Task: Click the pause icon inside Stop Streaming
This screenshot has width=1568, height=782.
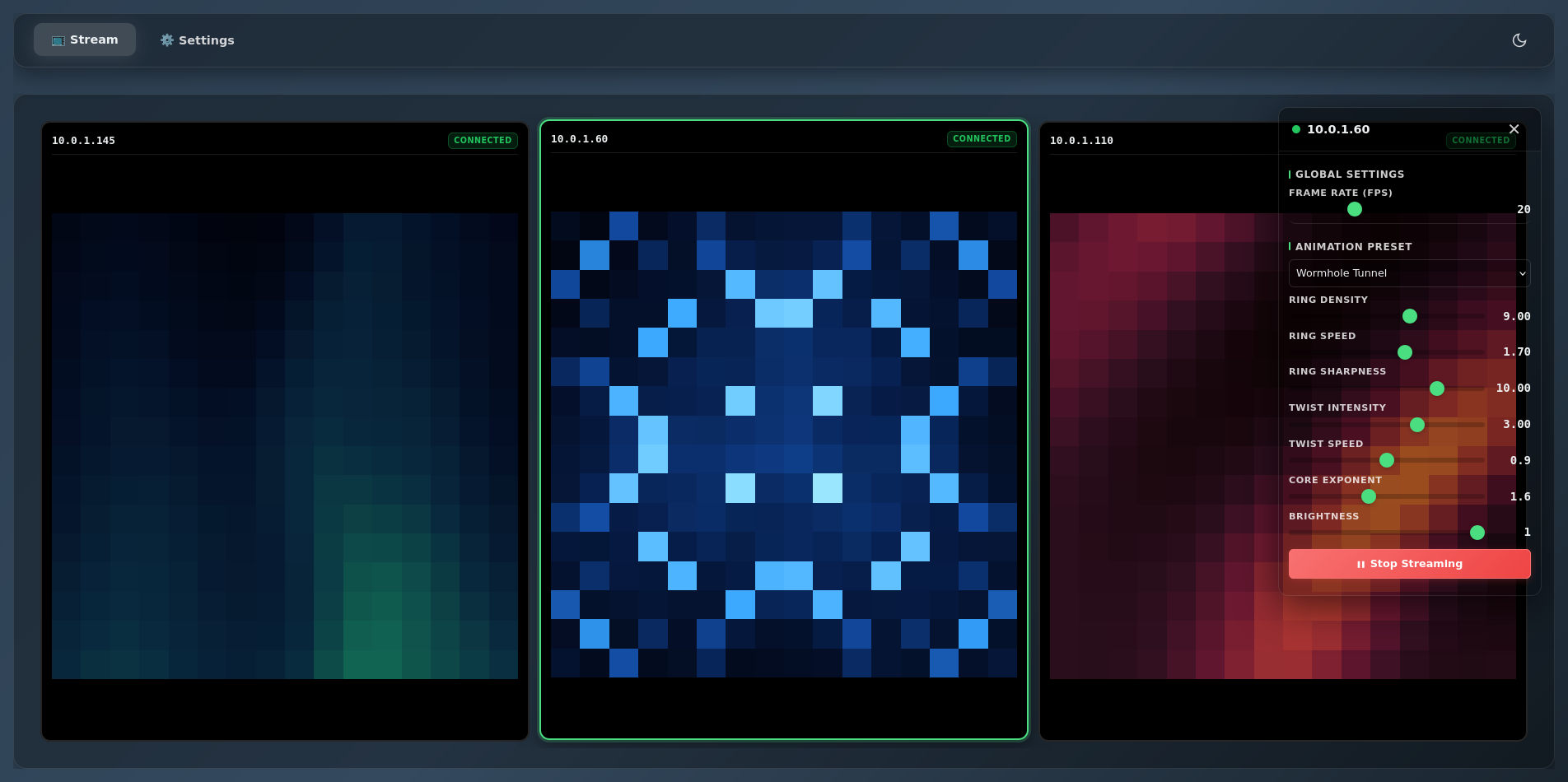Action: pos(1360,564)
